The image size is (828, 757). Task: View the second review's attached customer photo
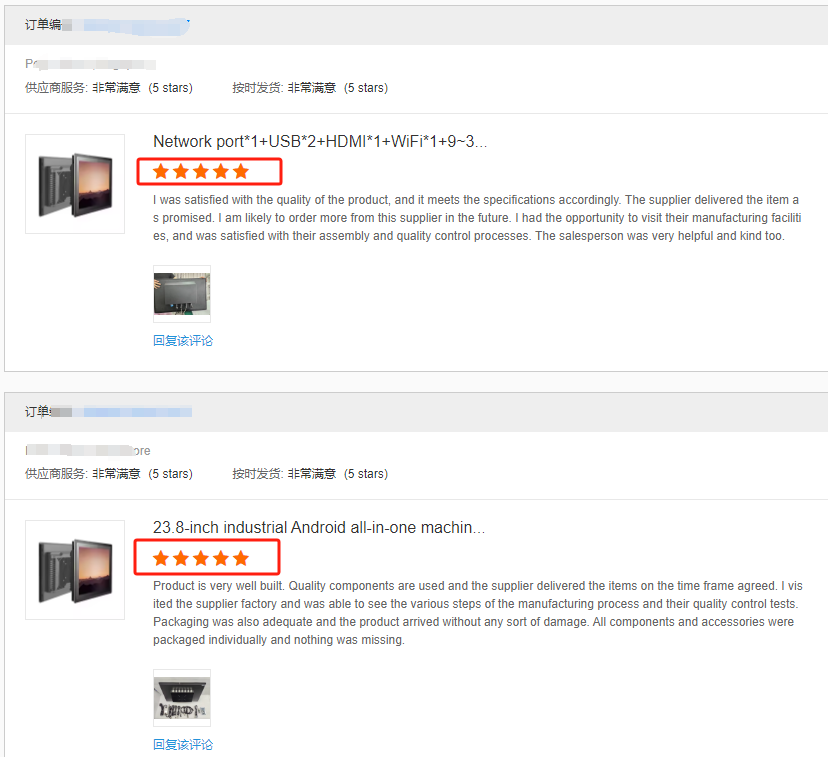pos(182,698)
